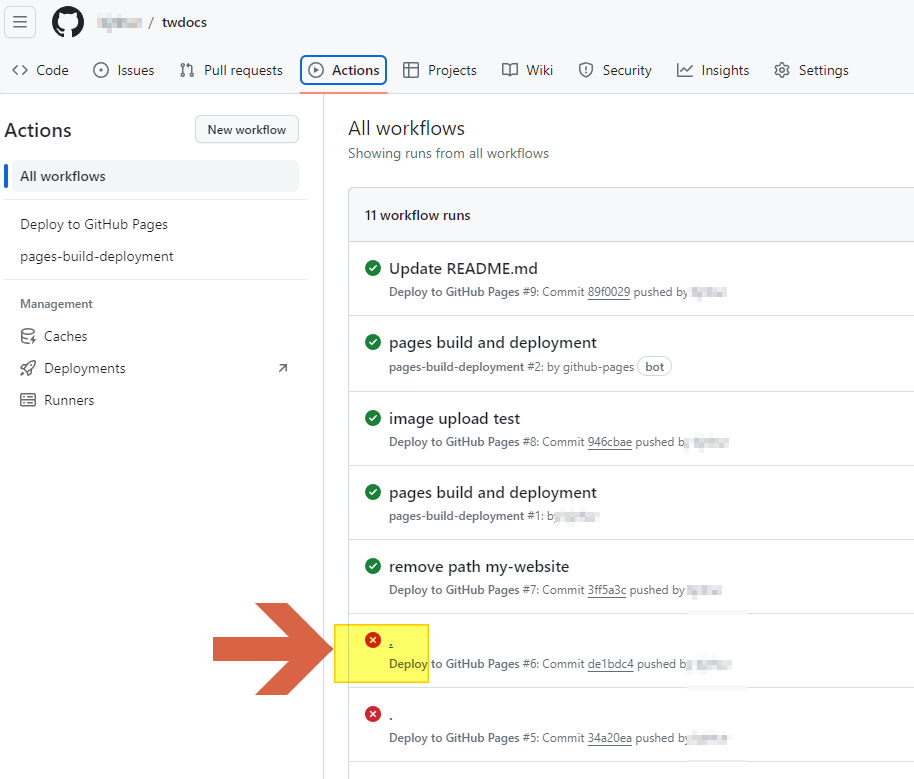Click the Security shield icon
Screen dimensions: 914x779
click(585, 70)
